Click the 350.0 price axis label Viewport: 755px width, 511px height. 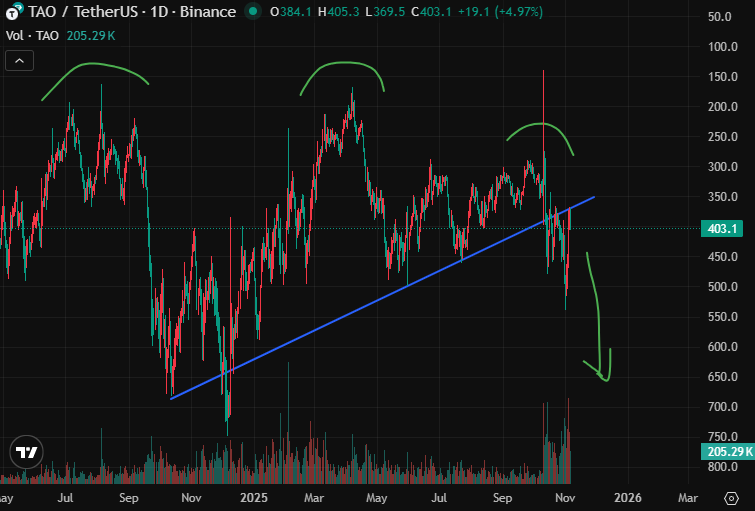[723, 197]
